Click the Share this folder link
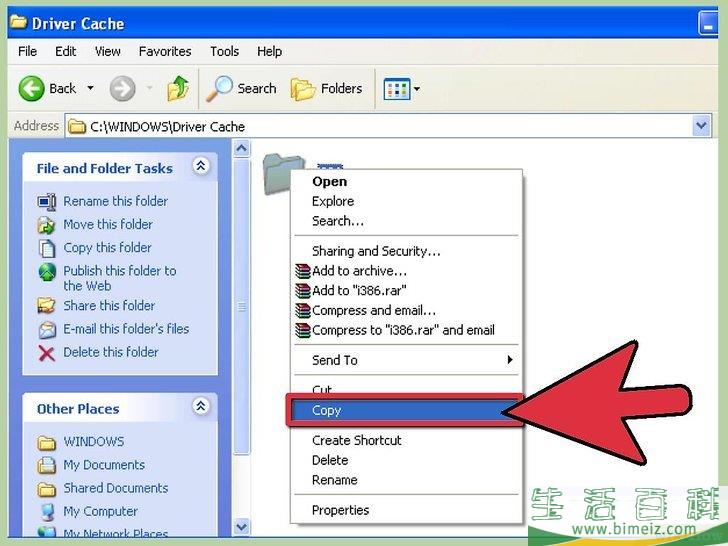The width and height of the screenshot is (728, 546). coord(109,306)
